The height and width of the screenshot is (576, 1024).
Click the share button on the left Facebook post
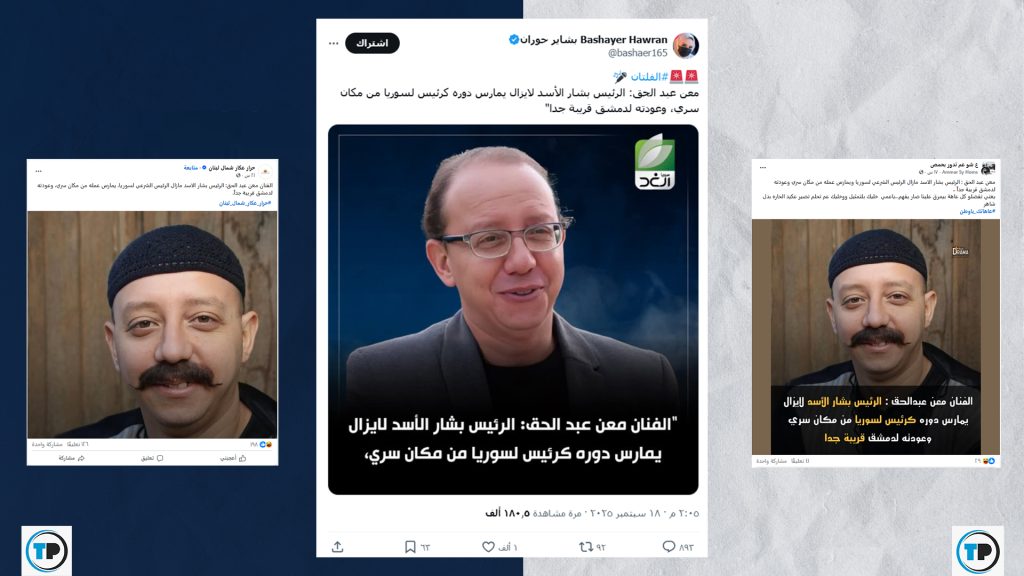click(71, 458)
